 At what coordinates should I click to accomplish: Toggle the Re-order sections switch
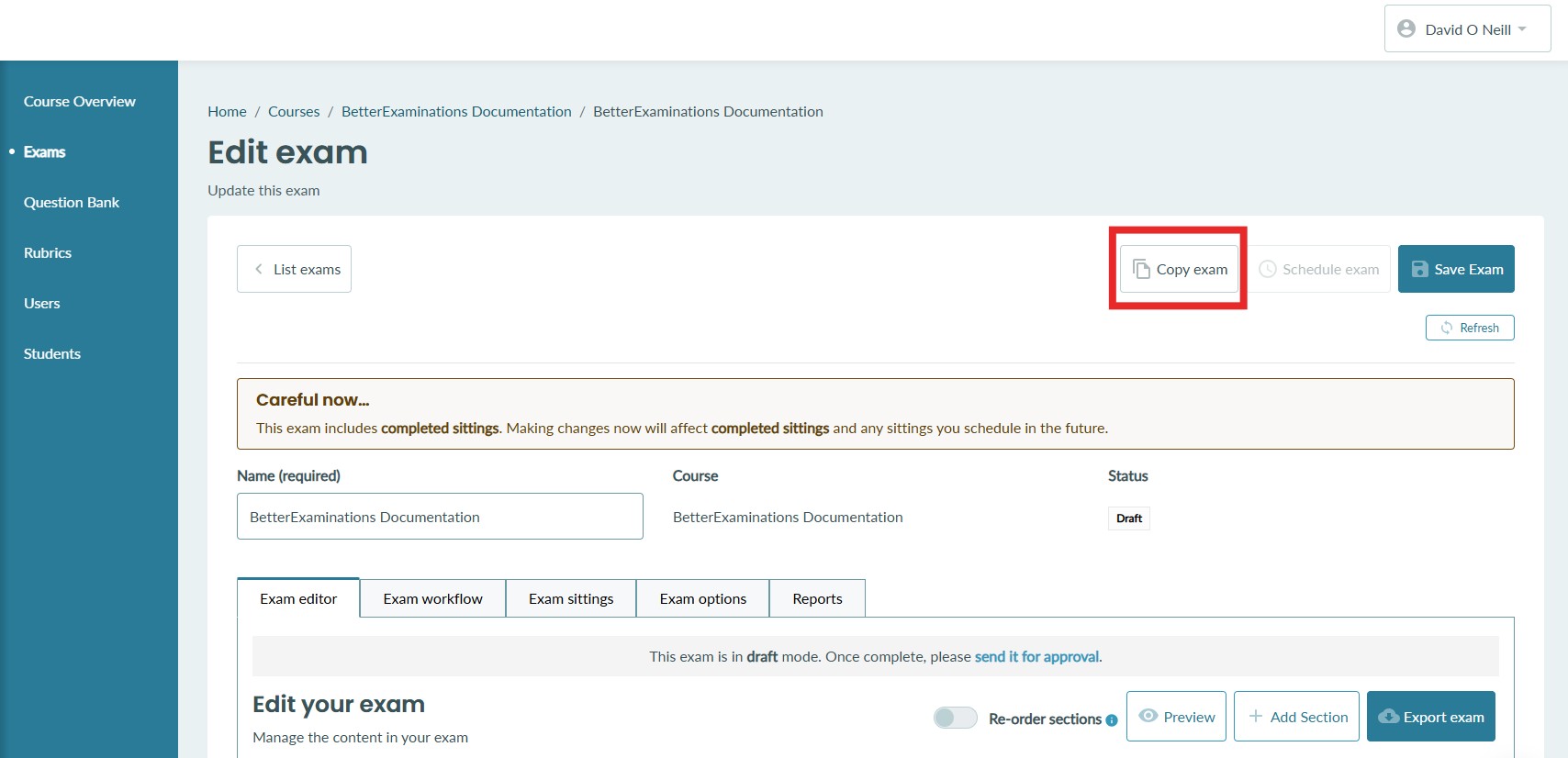click(955, 718)
